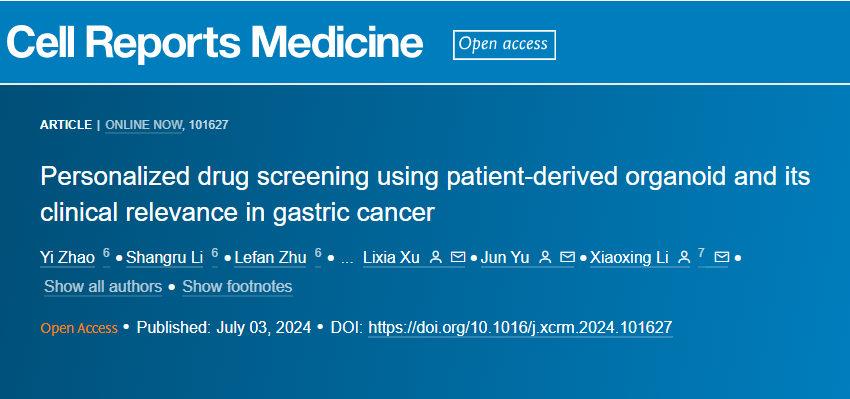Screen dimensions: 850x399
Task: Open Jun Yu's author profile icon
Action: (x=545, y=258)
